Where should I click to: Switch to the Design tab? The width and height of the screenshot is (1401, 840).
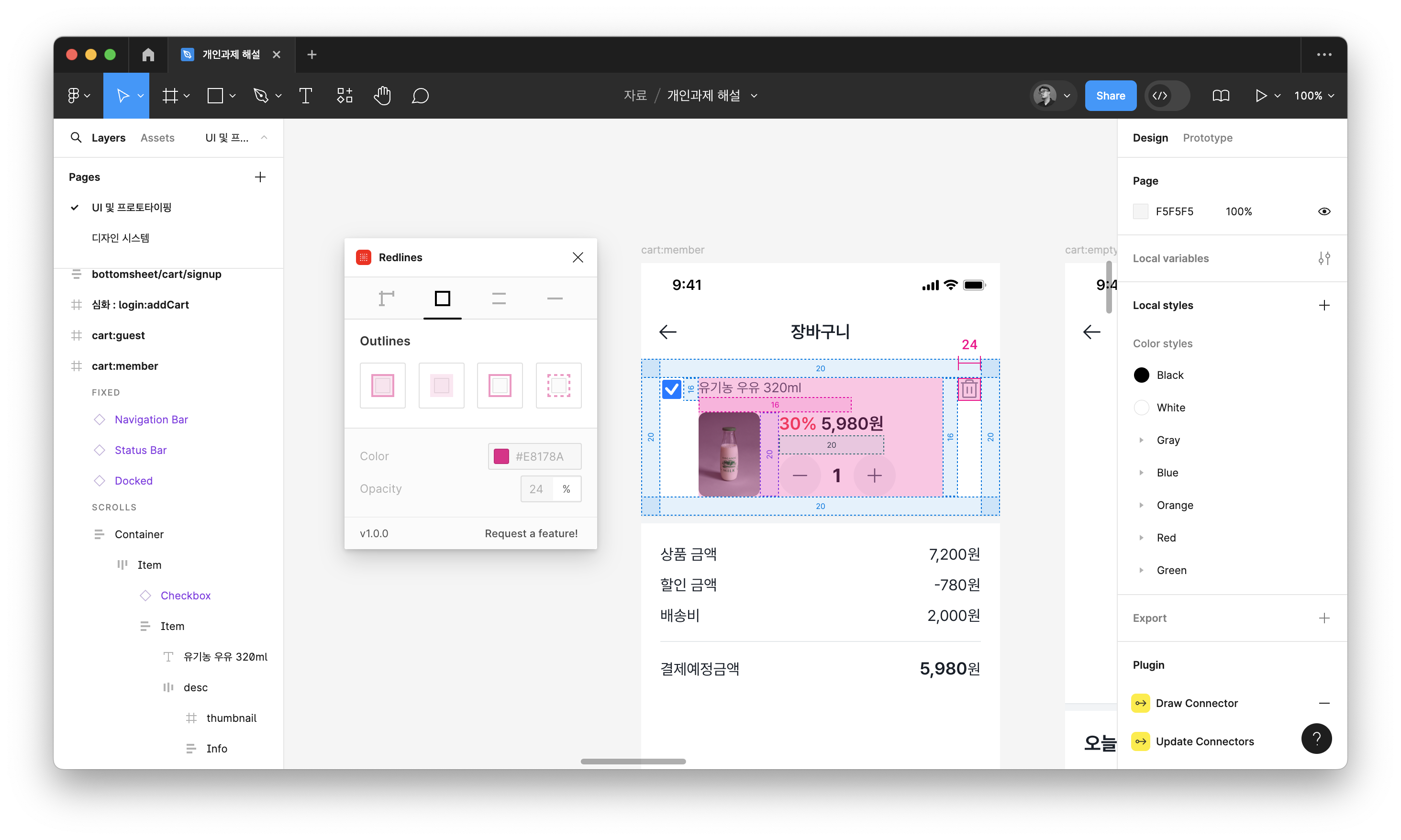pyautogui.click(x=1150, y=138)
